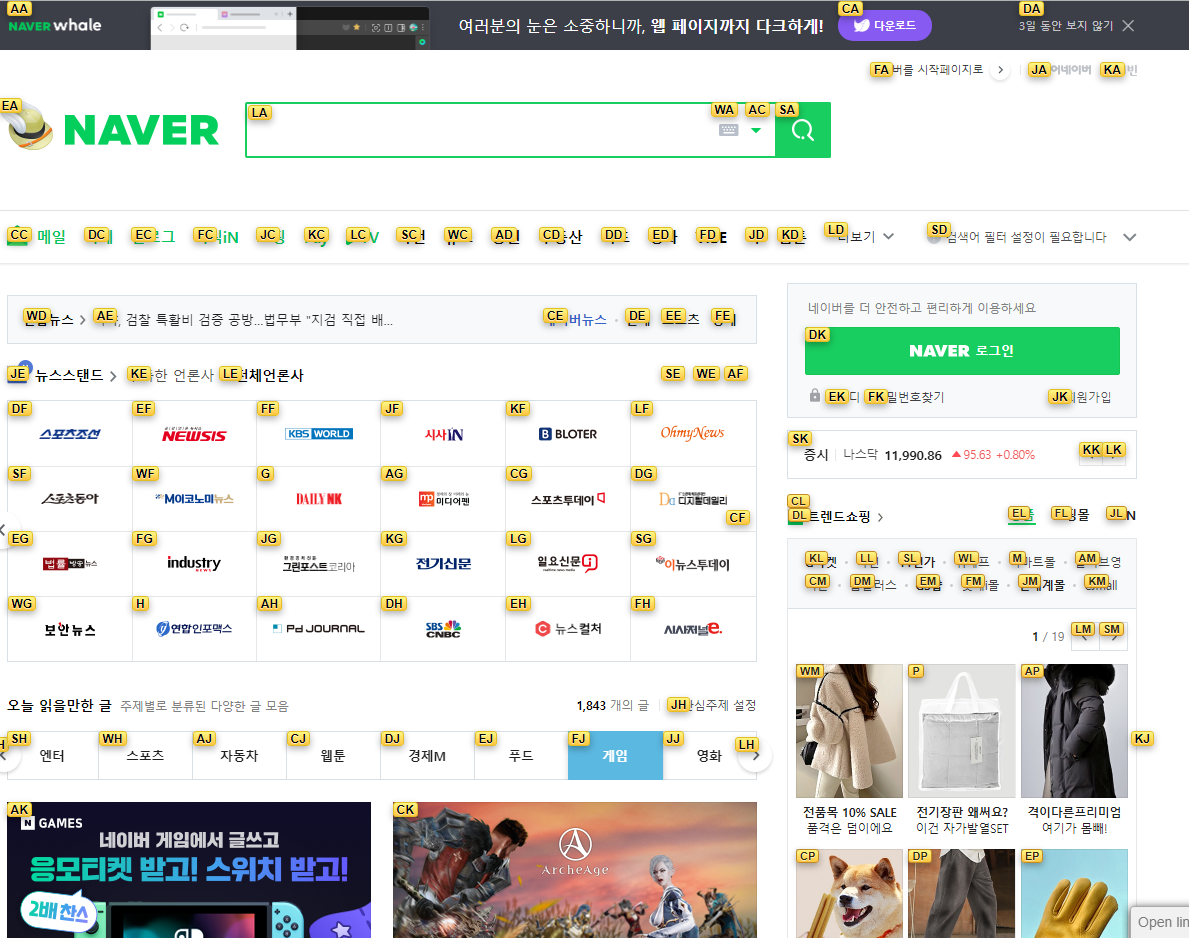Click 나스닥 11,990.86 stock index

[939, 455]
